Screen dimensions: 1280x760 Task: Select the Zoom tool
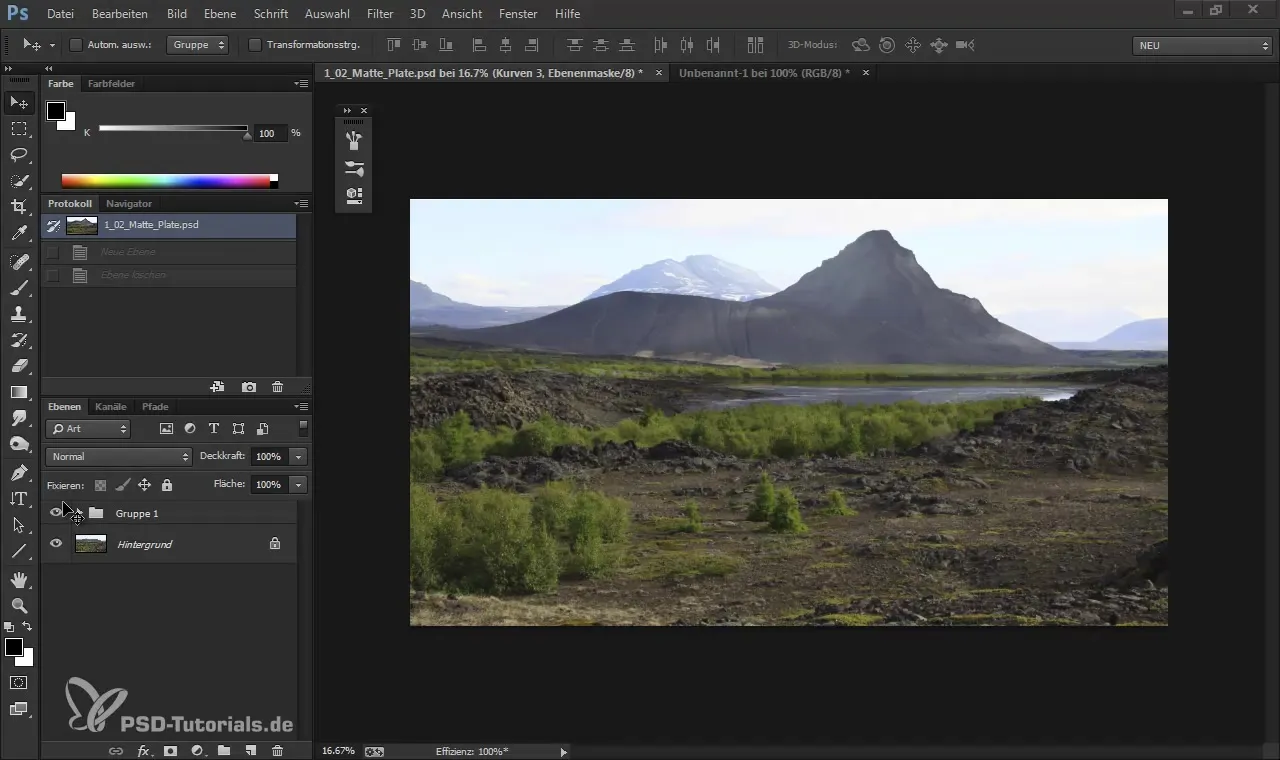coord(19,605)
